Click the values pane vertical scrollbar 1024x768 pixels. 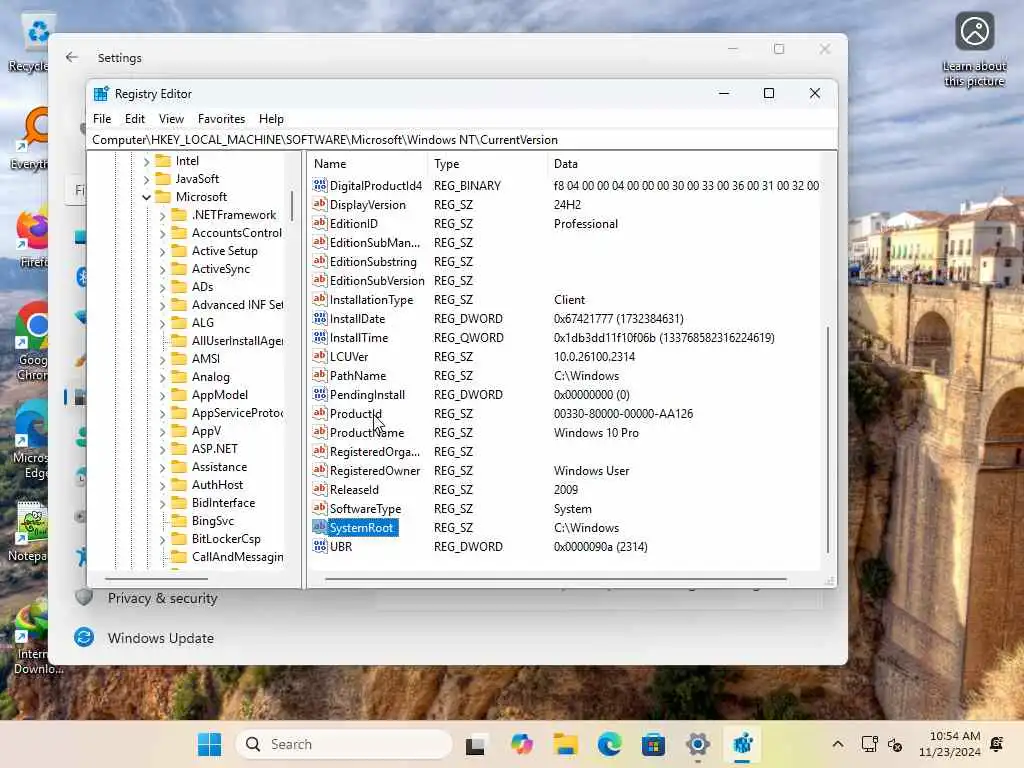tap(828, 439)
